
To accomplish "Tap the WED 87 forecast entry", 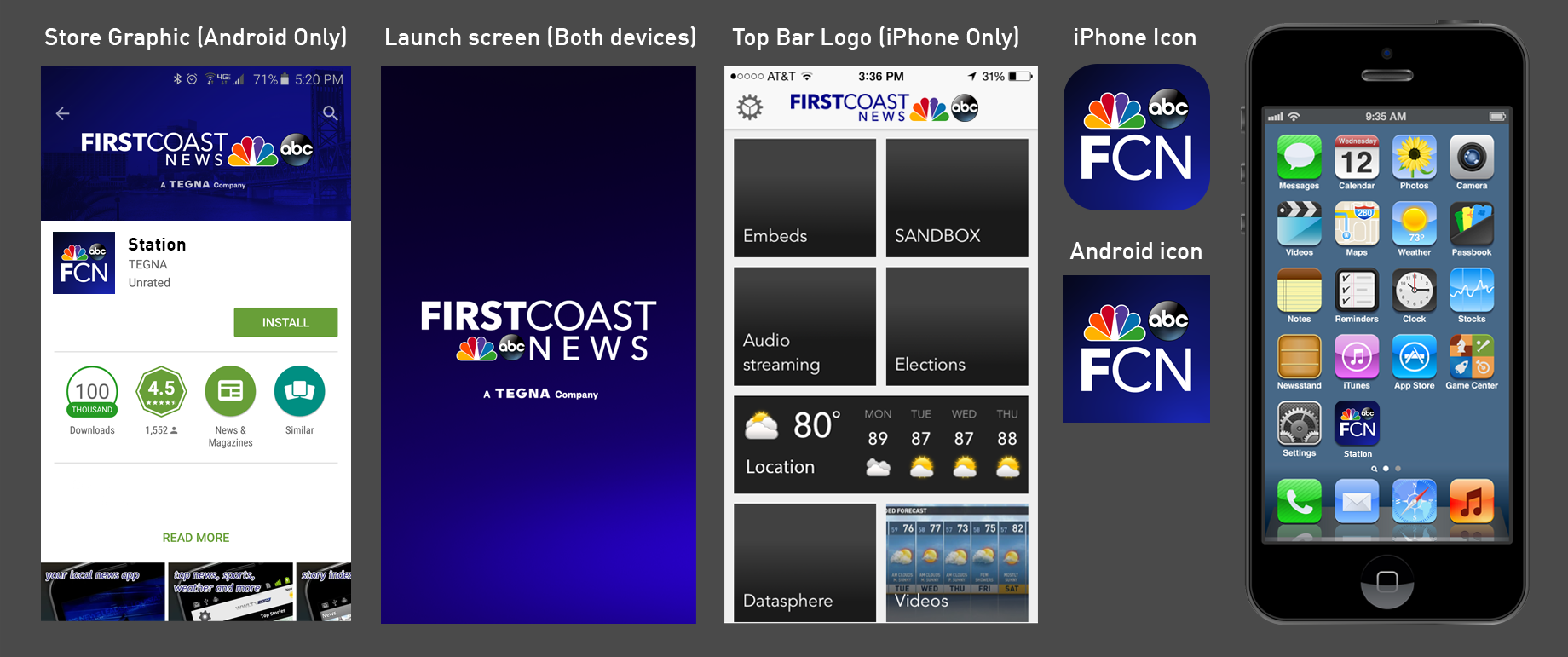I will coord(964,441).
